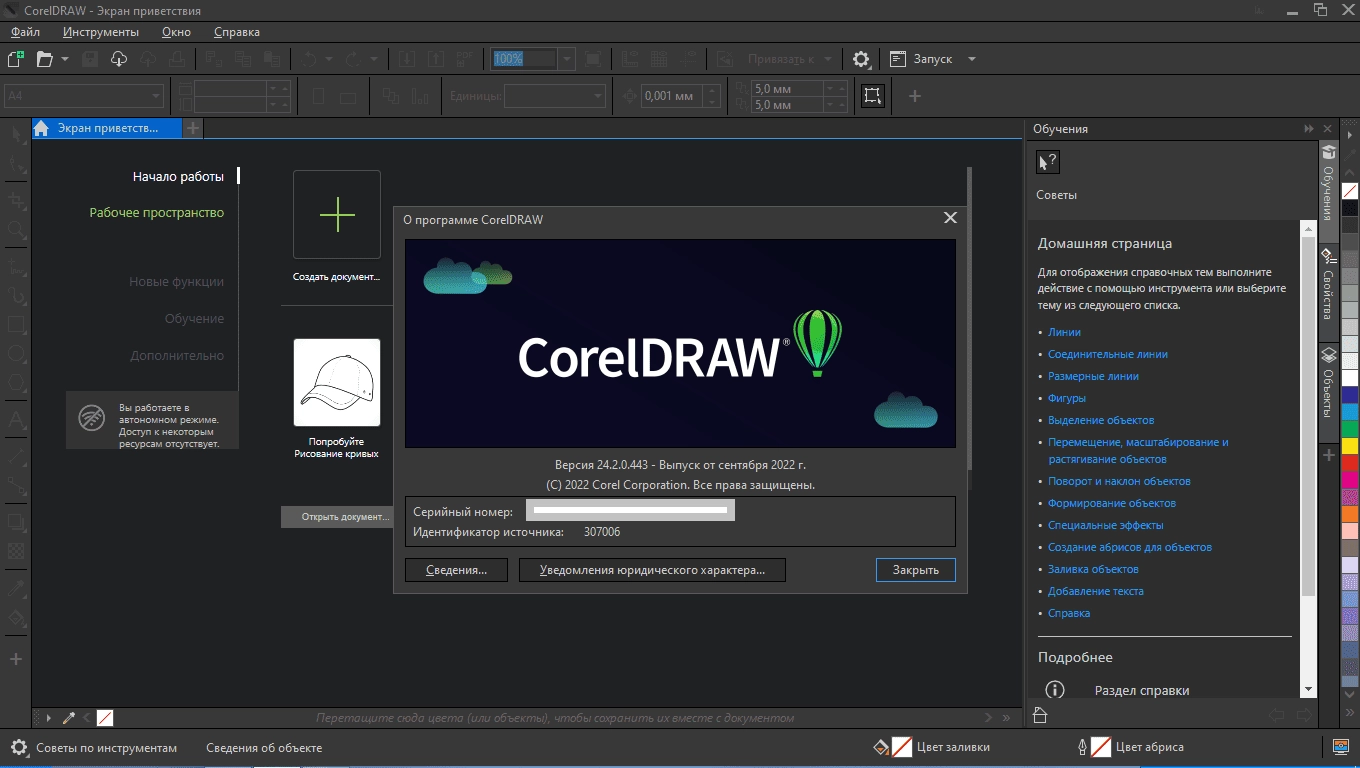1360x768 pixels.
Task: Click the plus quick customize icon on property bar
Action: [x=914, y=96]
